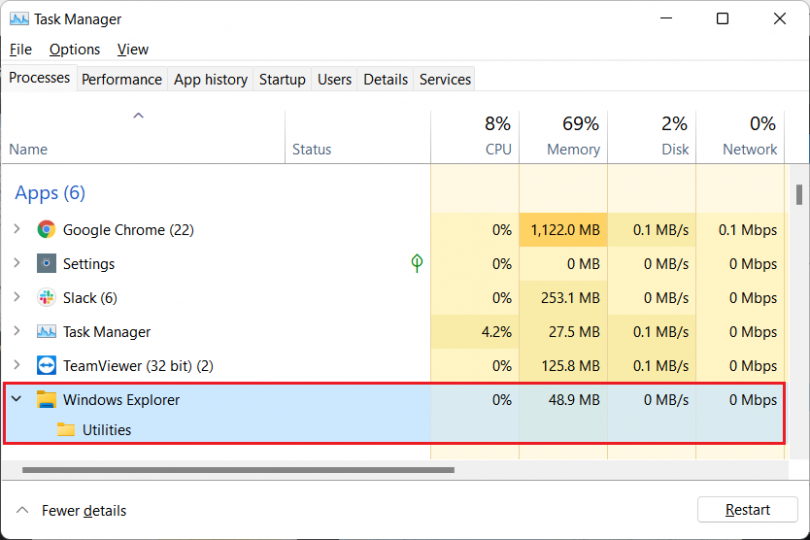Open the Startup tab

[x=282, y=79]
